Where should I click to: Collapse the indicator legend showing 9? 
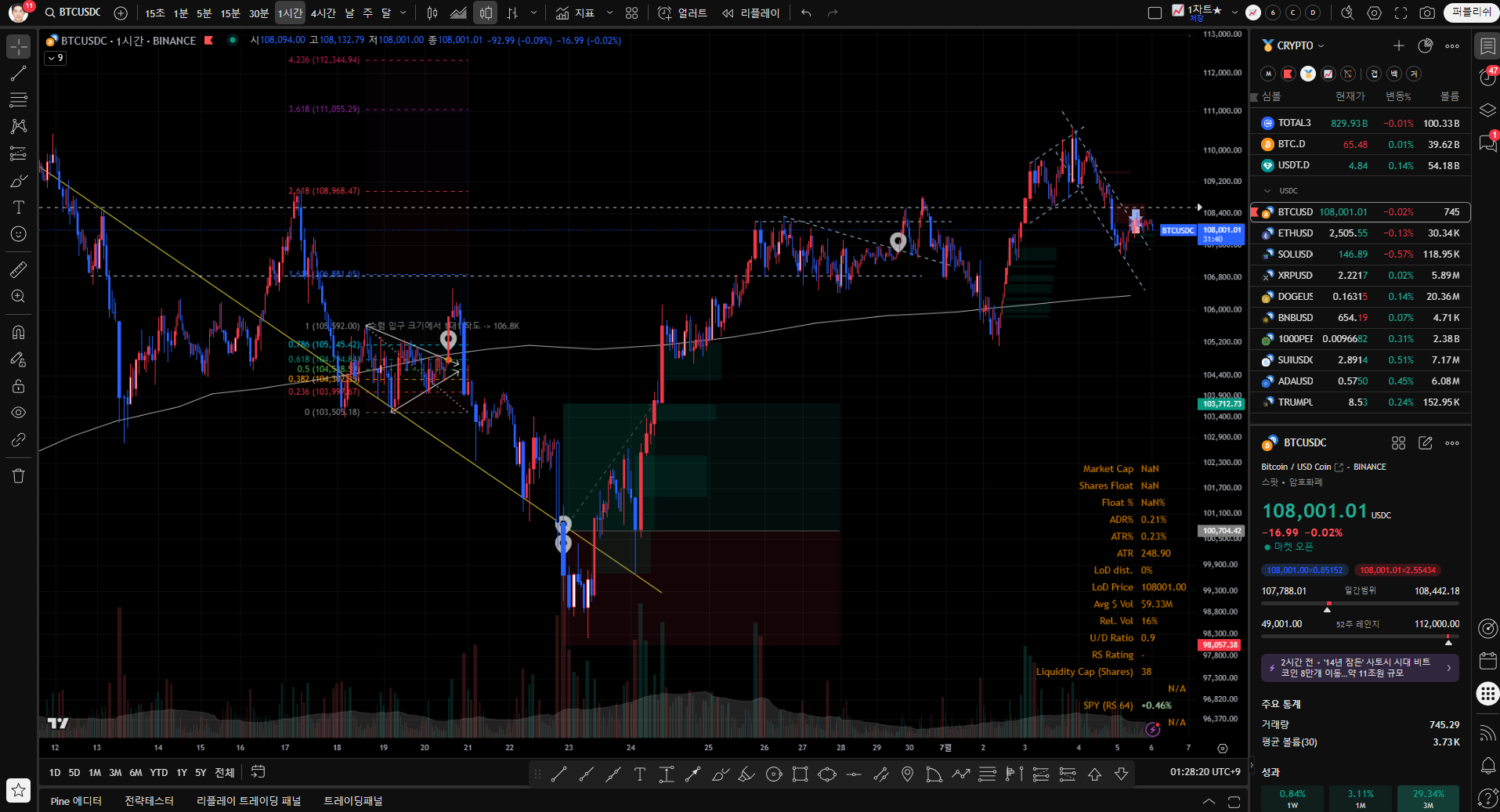click(55, 58)
